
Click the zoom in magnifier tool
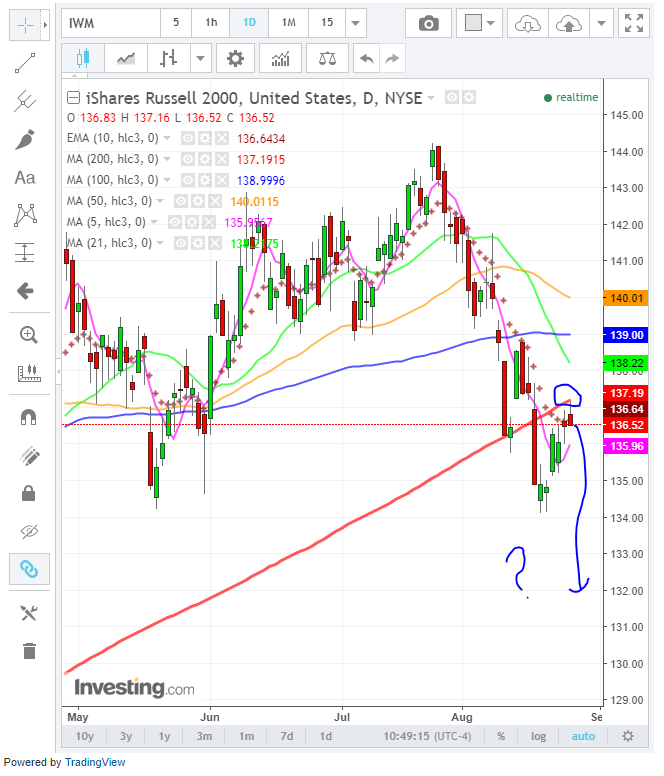[x=29, y=335]
